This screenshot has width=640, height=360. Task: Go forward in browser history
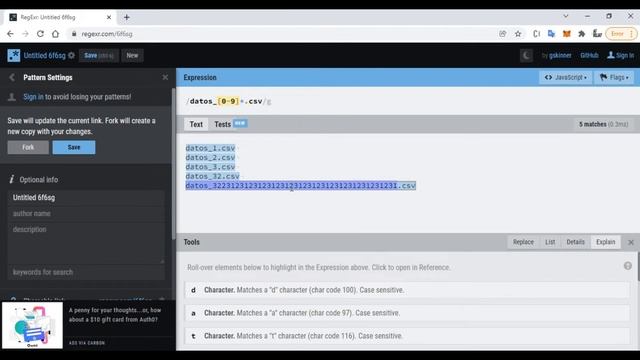click(25, 34)
